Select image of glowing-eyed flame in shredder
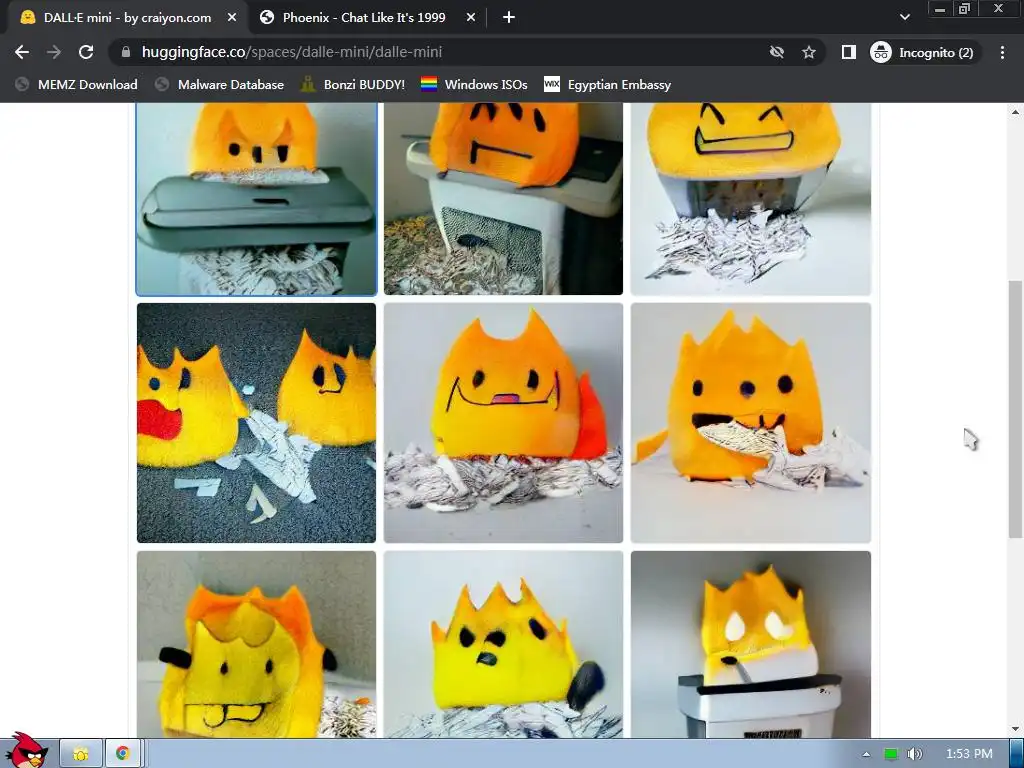The image size is (1024, 768). tap(750, 645)
